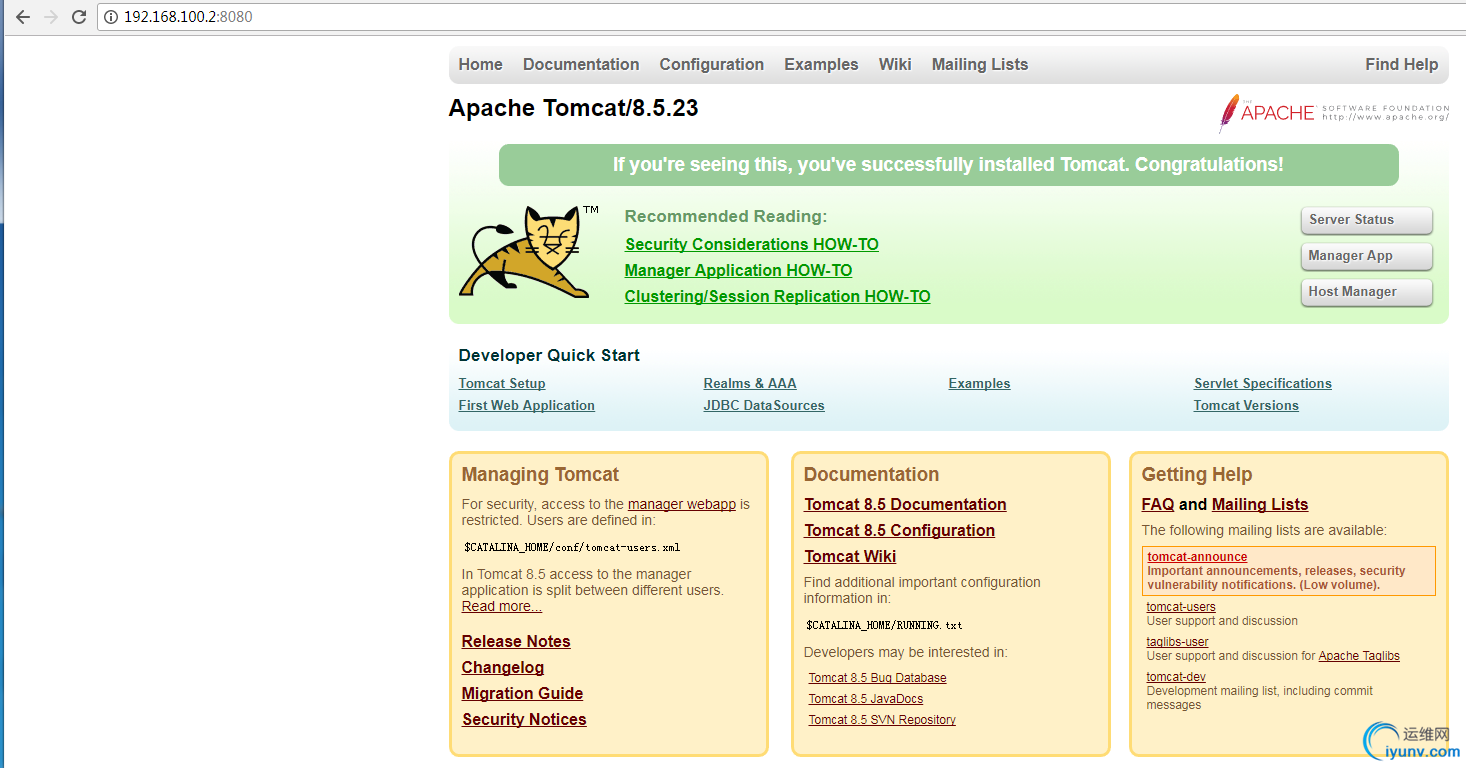1466x768 pixels.
Task: Open Mailing Lists link under Getting Help
Action: pos(1260,504)
